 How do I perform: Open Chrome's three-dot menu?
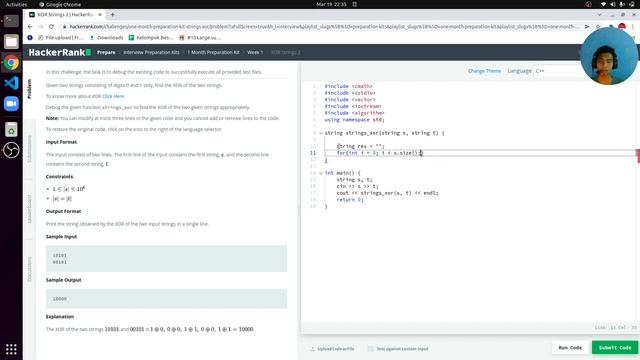click(x=633, y=27)
